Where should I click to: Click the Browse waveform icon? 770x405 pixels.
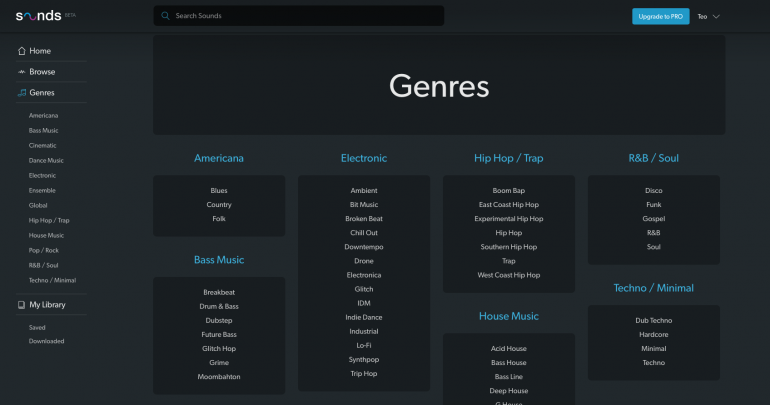[22, 72]
